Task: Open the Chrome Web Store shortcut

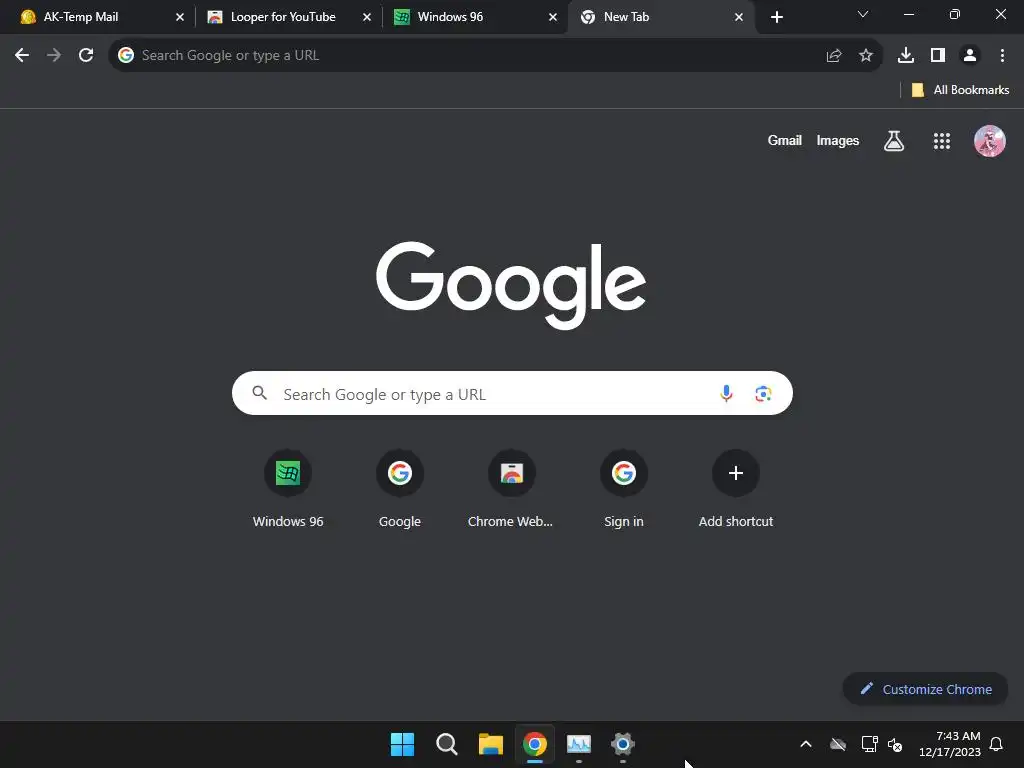Action: point(511,488)
